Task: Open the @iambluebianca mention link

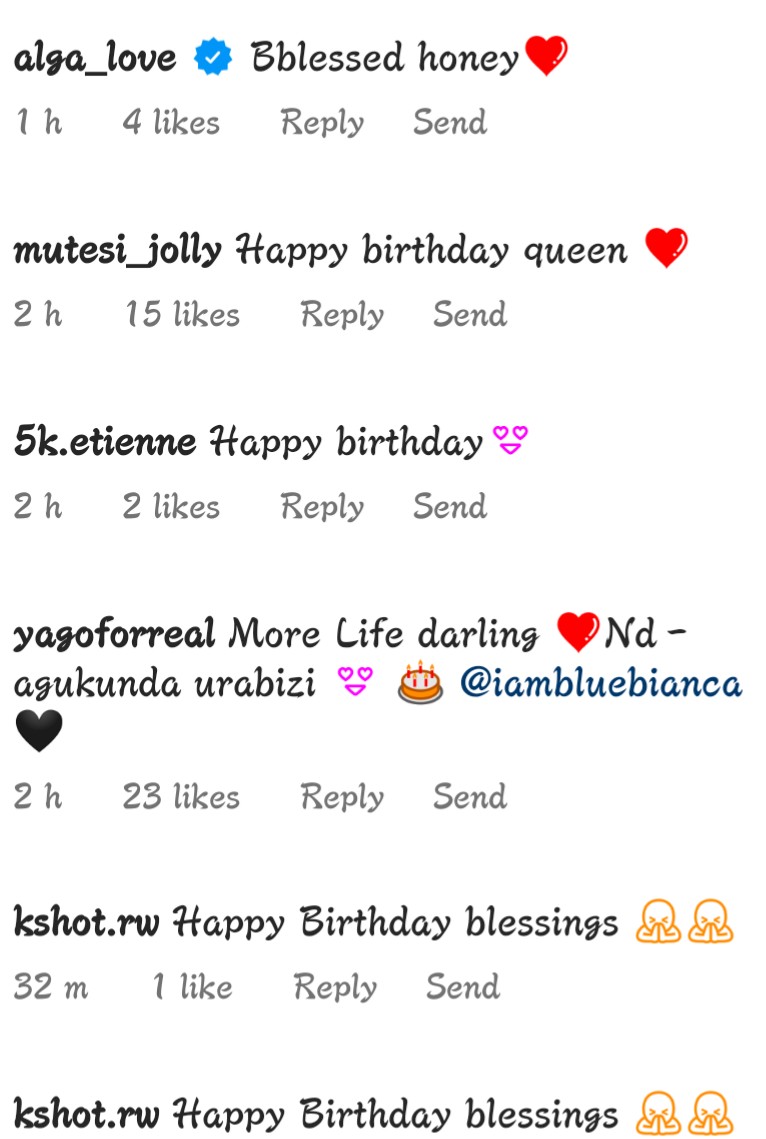Action: [601, 684]
